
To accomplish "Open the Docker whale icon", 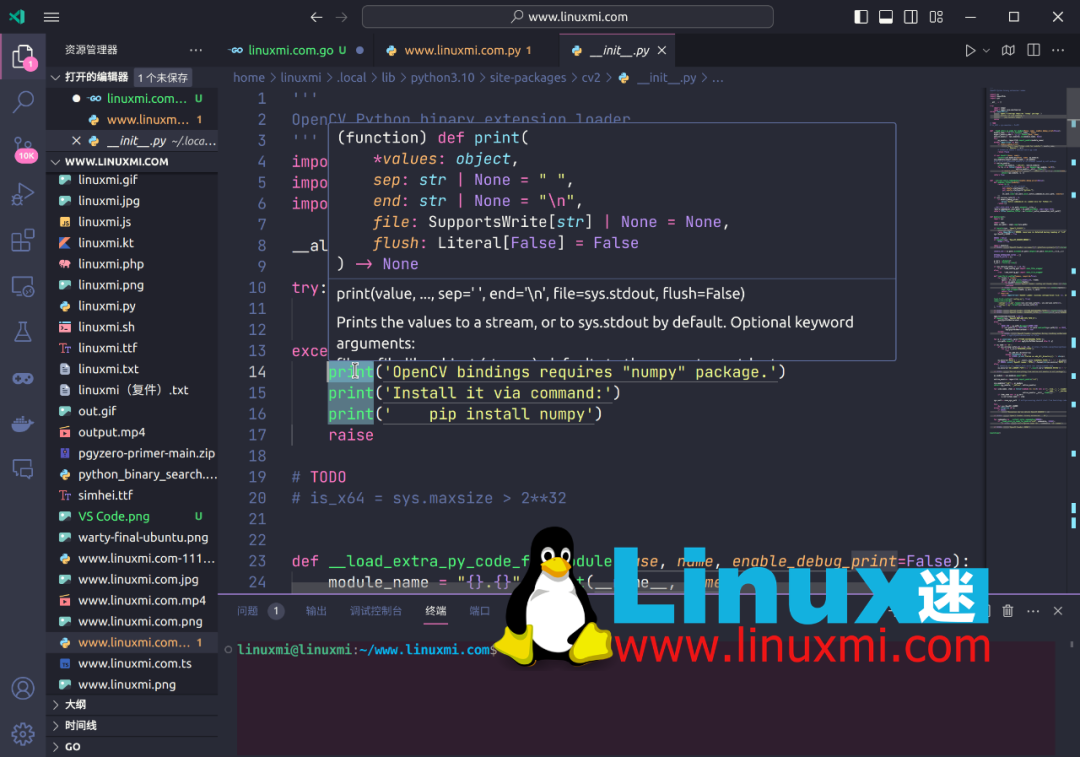I will click(23, 424).
